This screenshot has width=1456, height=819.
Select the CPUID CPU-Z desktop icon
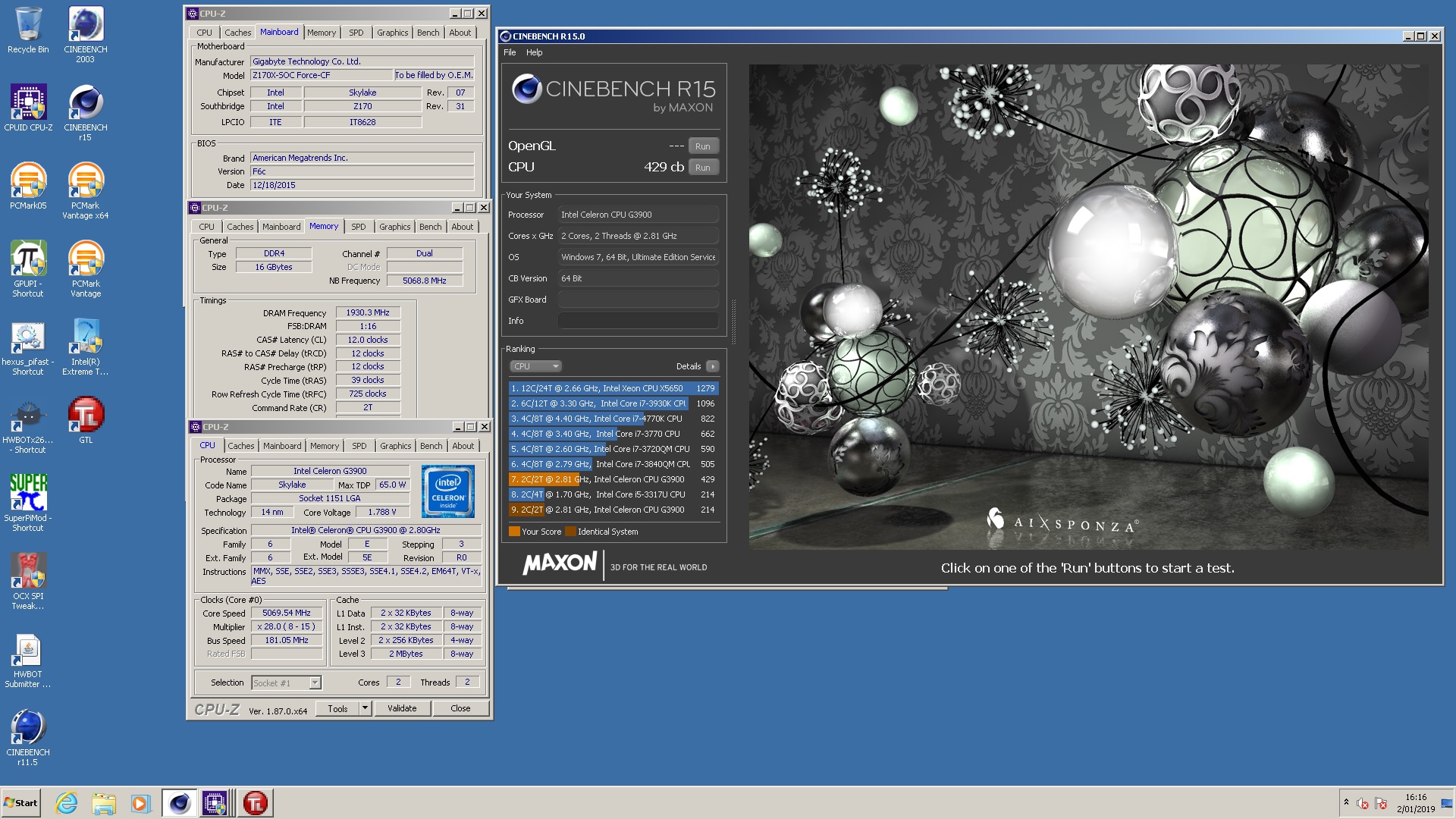pyautogui.click(x=28, y=108)
